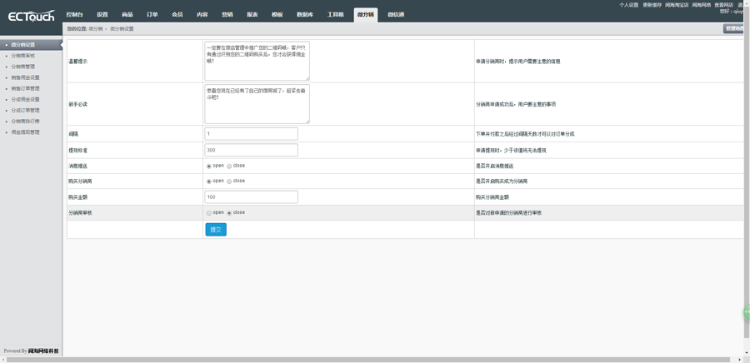Open the 内容 top menu
750x363 pixels.
pyautogui.click(x=202, y=15)
